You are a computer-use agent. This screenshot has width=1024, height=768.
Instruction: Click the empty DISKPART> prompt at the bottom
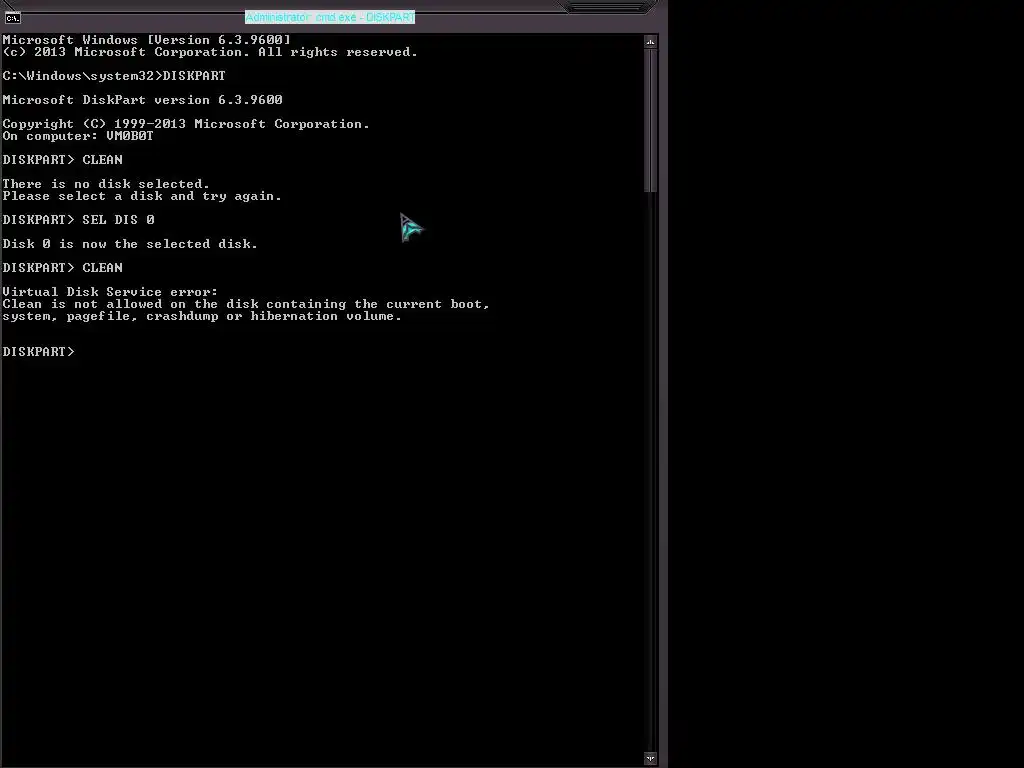(x=39, y=351)
